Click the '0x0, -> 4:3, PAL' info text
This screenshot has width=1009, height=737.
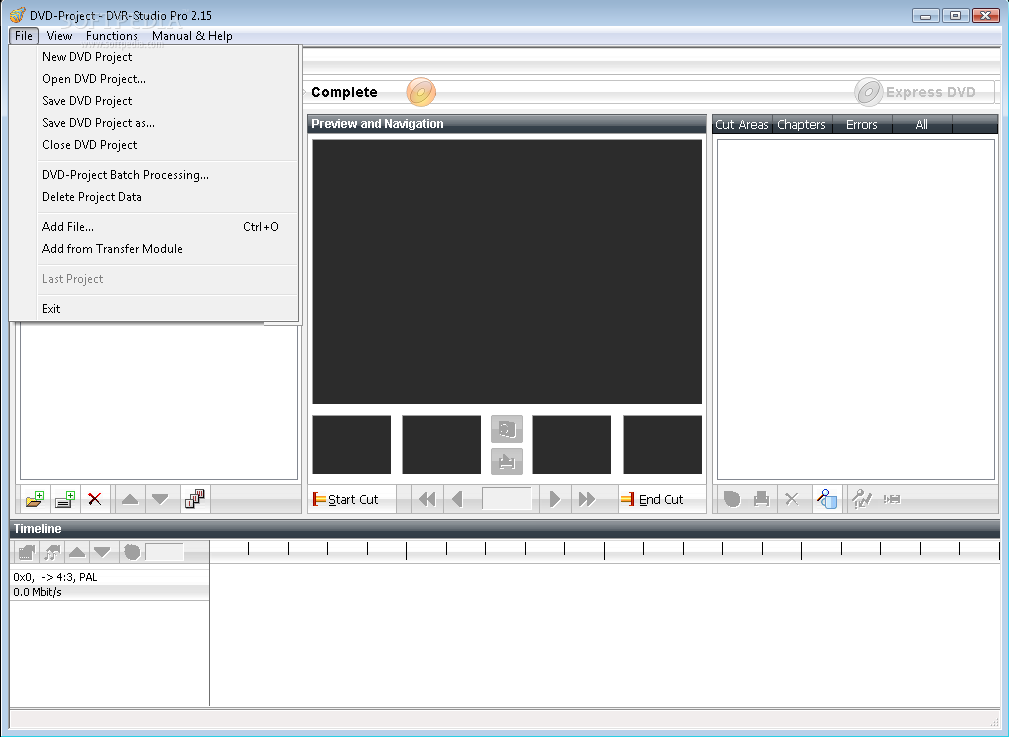pyautogui.click(x=55, y=577)
